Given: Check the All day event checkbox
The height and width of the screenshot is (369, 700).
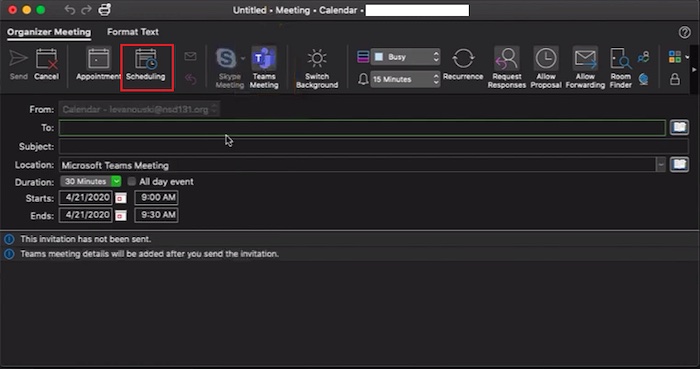Looking at the screenshot, I should 132,181.
